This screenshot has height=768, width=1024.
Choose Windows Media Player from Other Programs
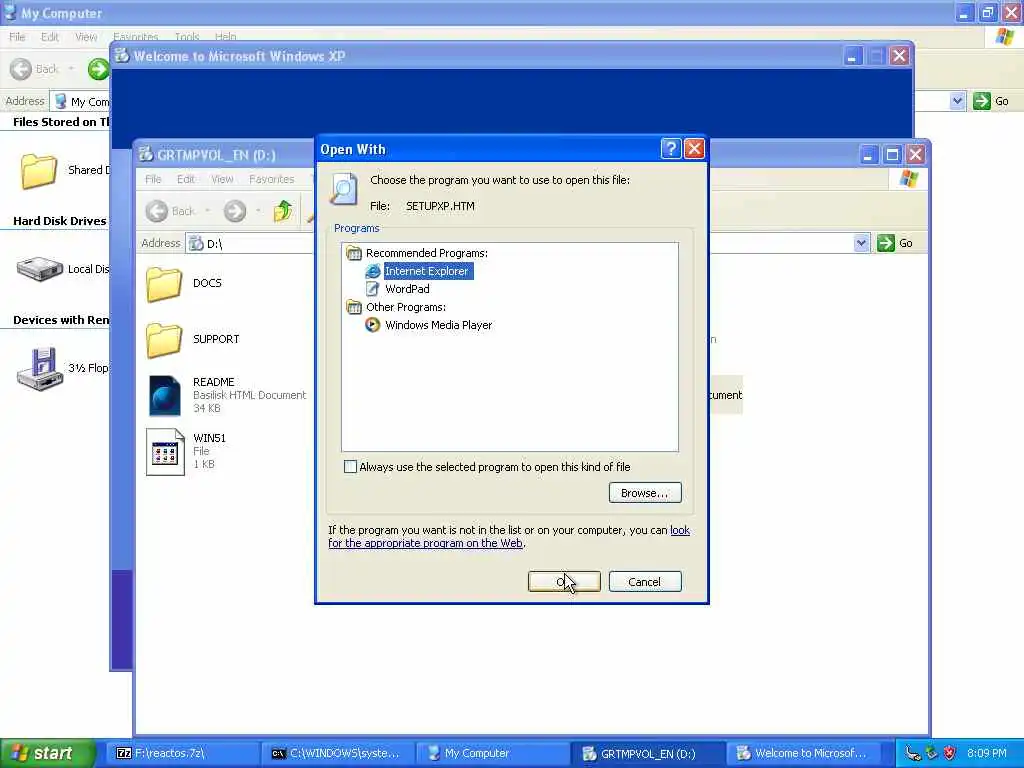[x=438, y=325]
